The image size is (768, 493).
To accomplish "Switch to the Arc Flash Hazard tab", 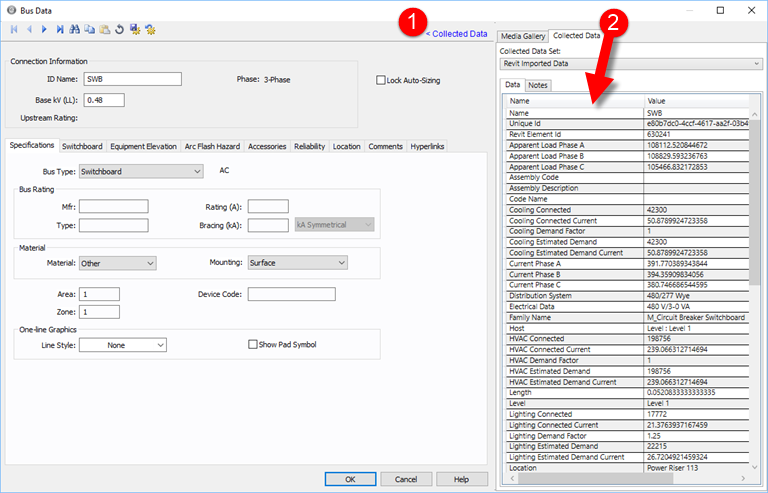I will (212, 146).
